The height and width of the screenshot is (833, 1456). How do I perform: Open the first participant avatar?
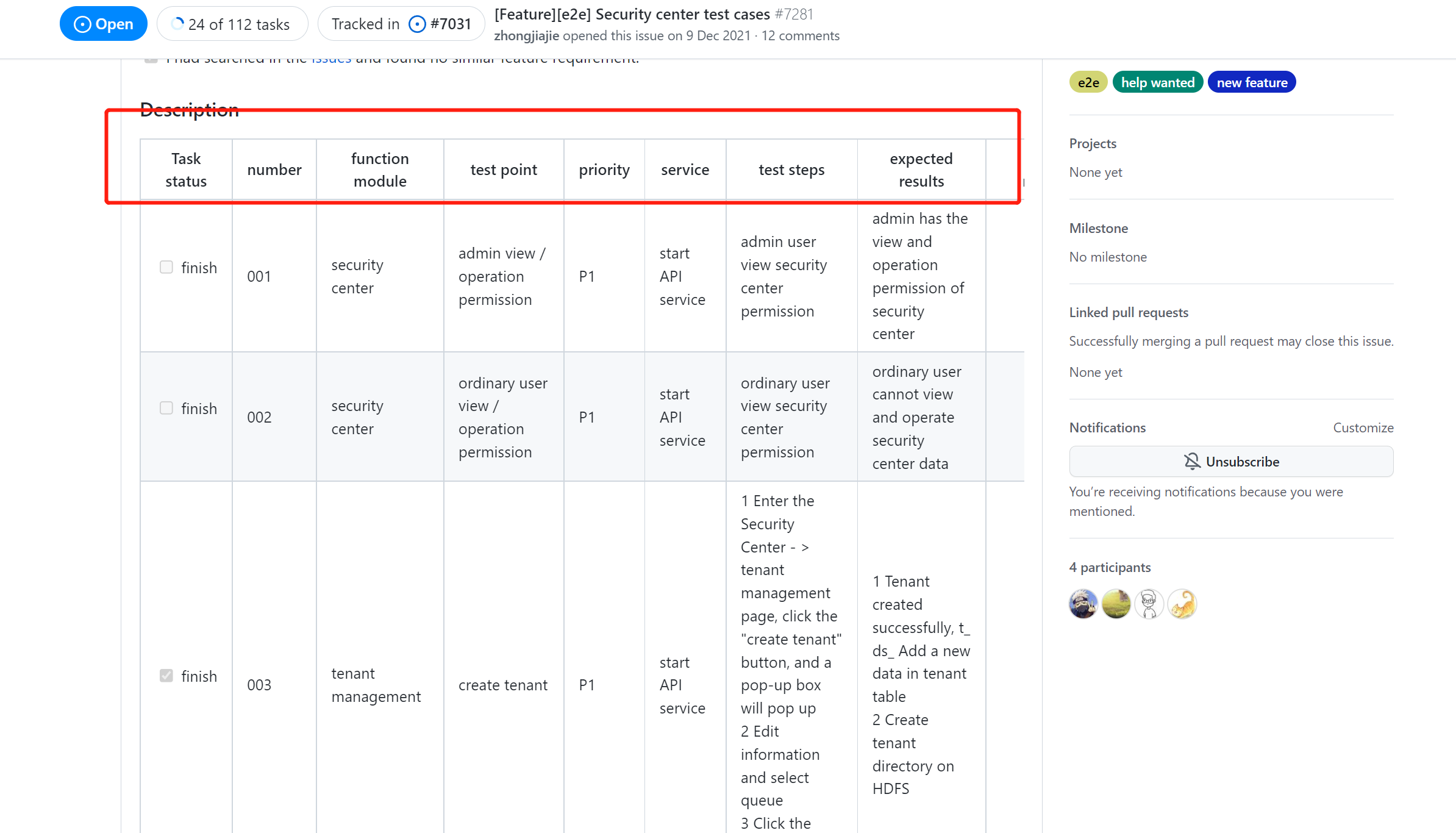pyautogui.click(x=1083, y=604)
